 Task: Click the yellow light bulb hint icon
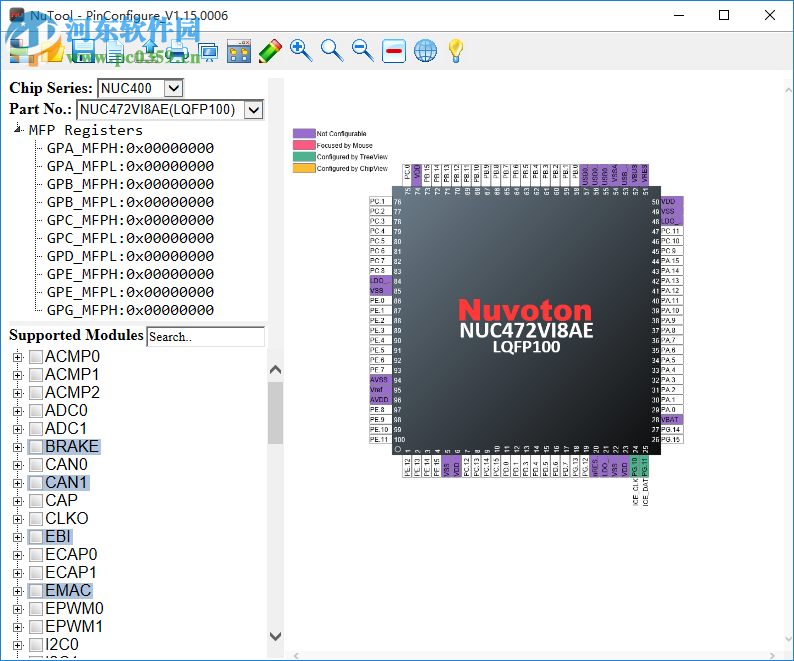tap(456, 51)
